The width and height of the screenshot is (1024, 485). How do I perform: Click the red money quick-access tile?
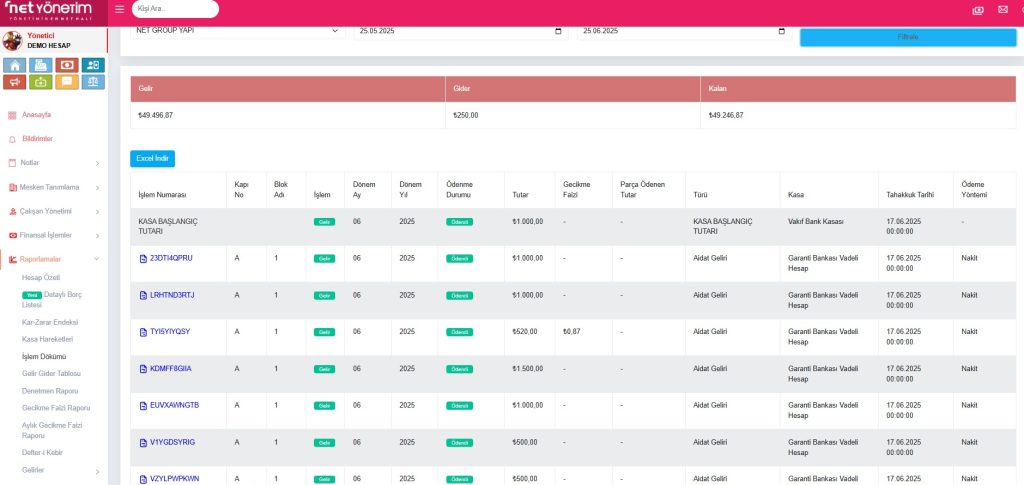click(x=67, y=65)
